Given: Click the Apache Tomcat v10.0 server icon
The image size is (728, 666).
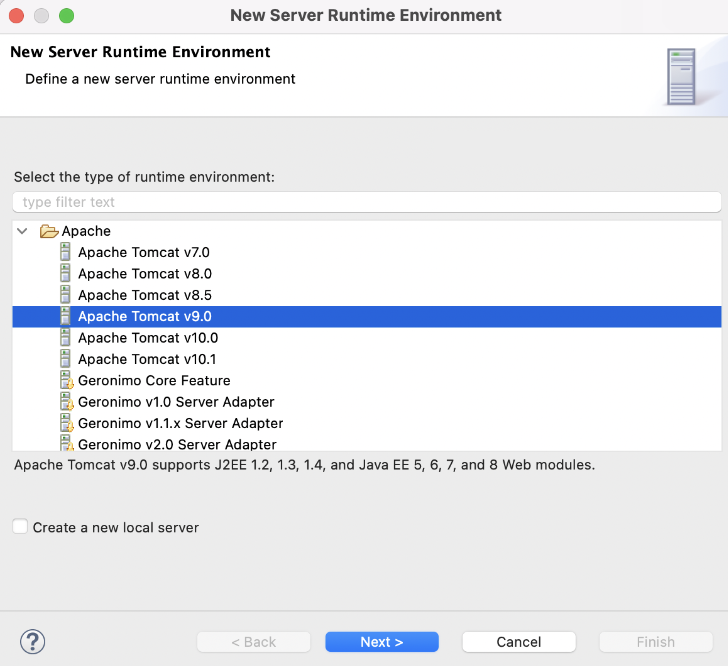Looking at the screenshot, I should point(65,337).
